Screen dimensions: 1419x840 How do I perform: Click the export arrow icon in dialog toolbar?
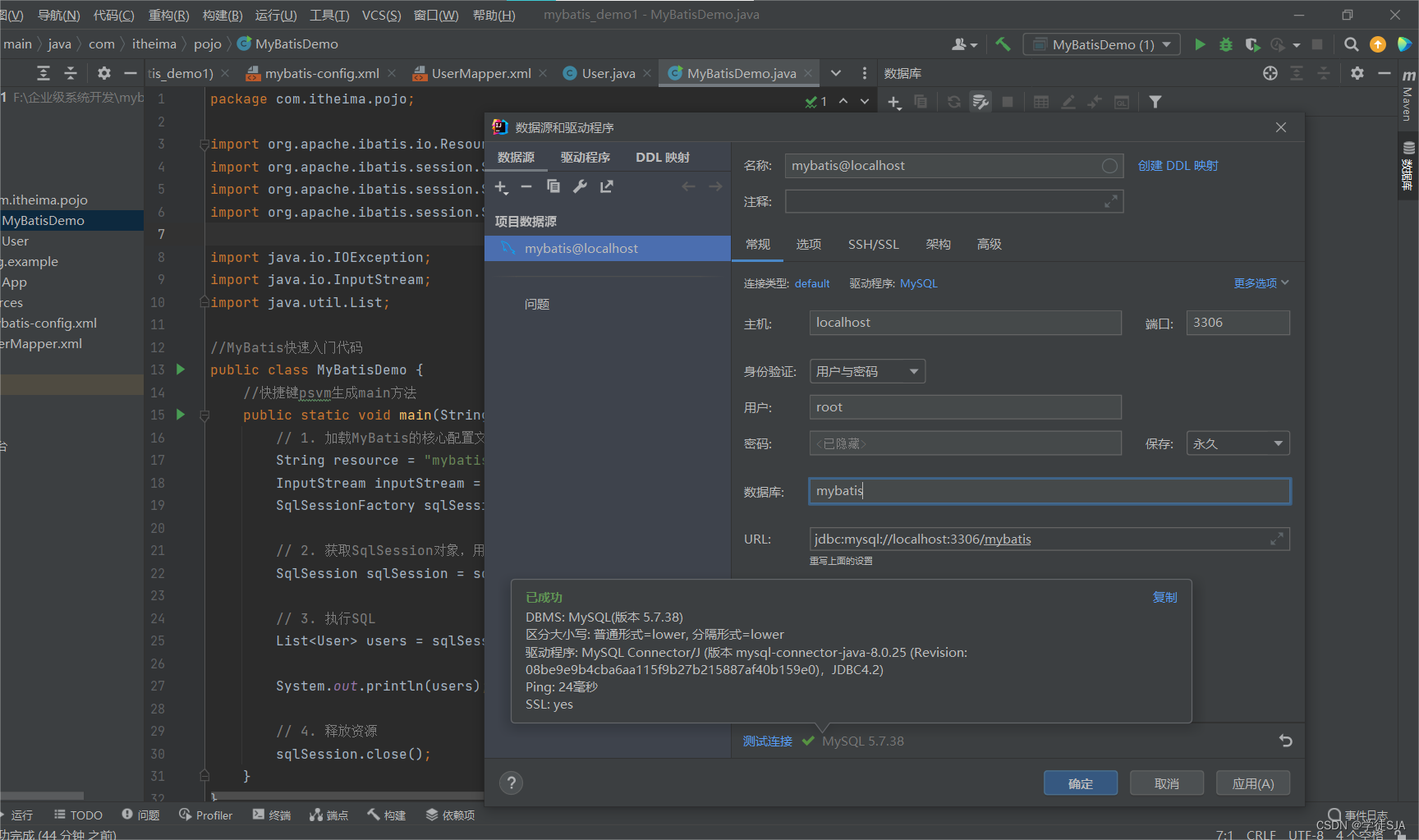tap(607, 186)
